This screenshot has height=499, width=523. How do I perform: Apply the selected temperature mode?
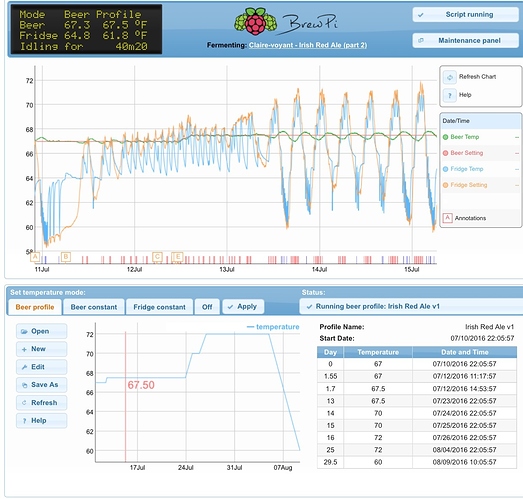(243, 307)
